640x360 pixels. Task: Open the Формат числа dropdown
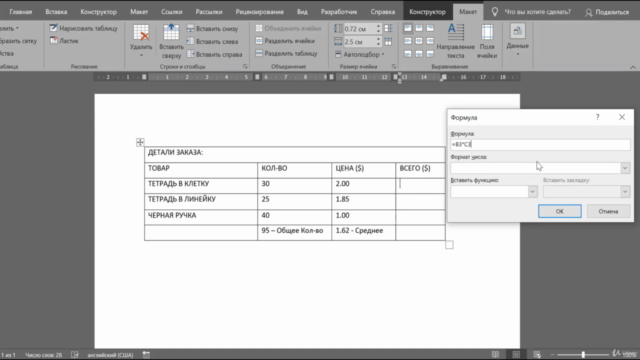click(625, 168)
